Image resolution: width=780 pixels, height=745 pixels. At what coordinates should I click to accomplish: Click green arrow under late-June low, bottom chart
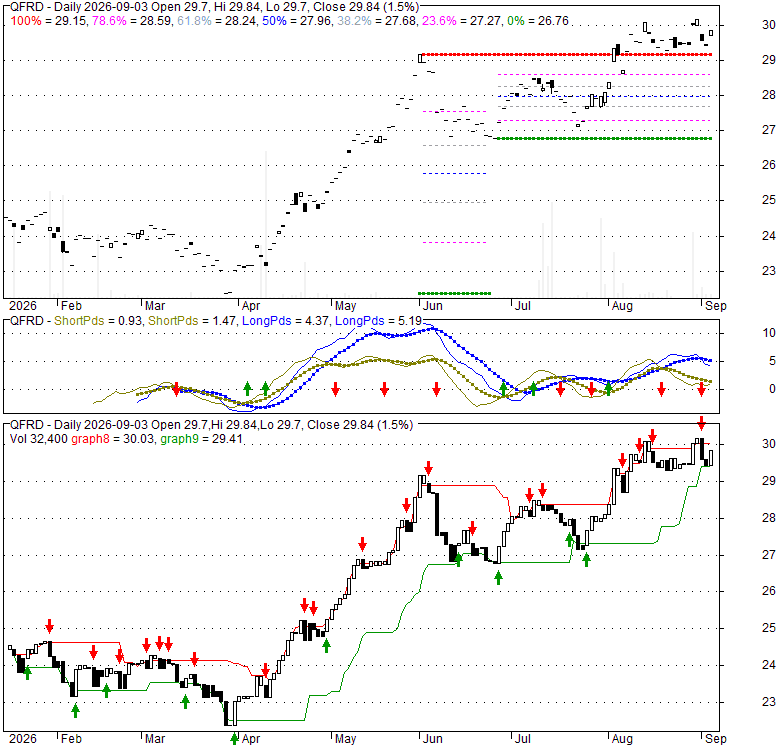[498, 577]
